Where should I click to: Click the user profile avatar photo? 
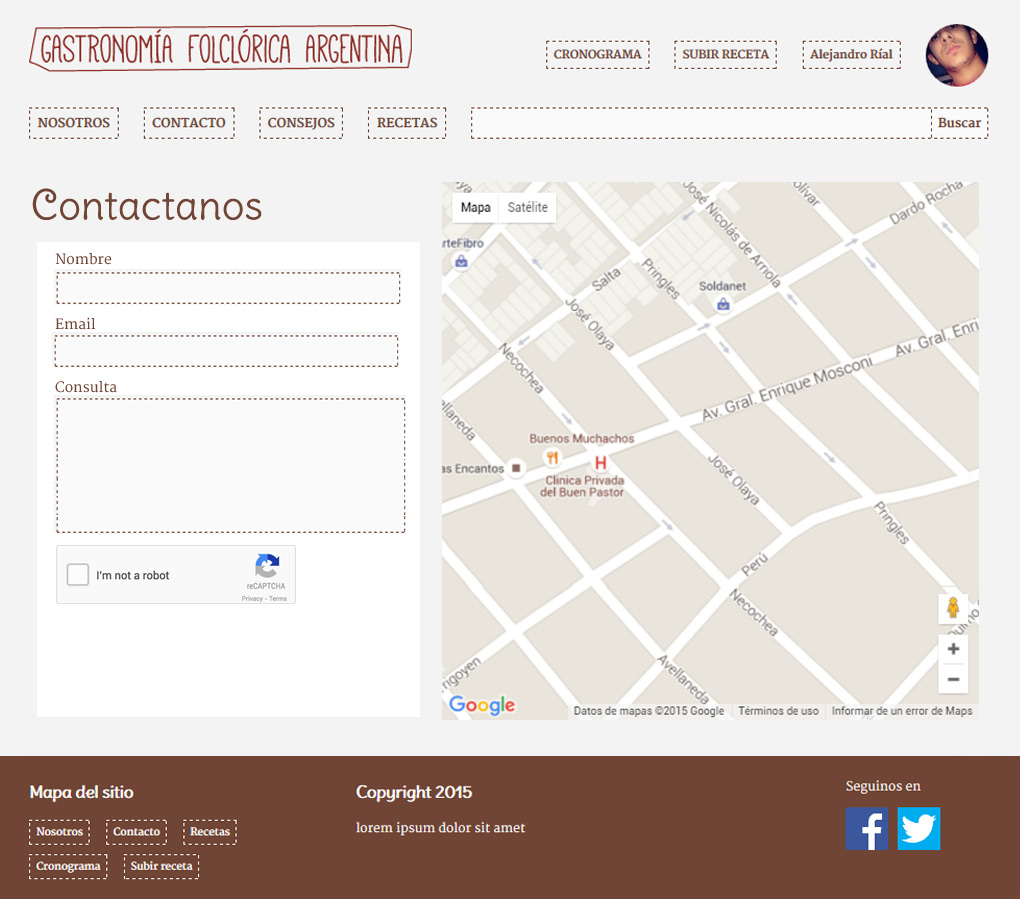(956, 55)
